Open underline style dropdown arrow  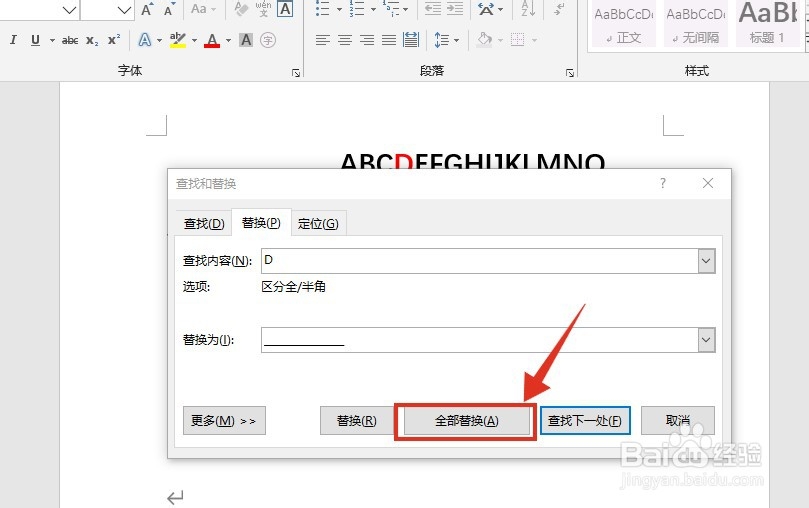(52, 40)
